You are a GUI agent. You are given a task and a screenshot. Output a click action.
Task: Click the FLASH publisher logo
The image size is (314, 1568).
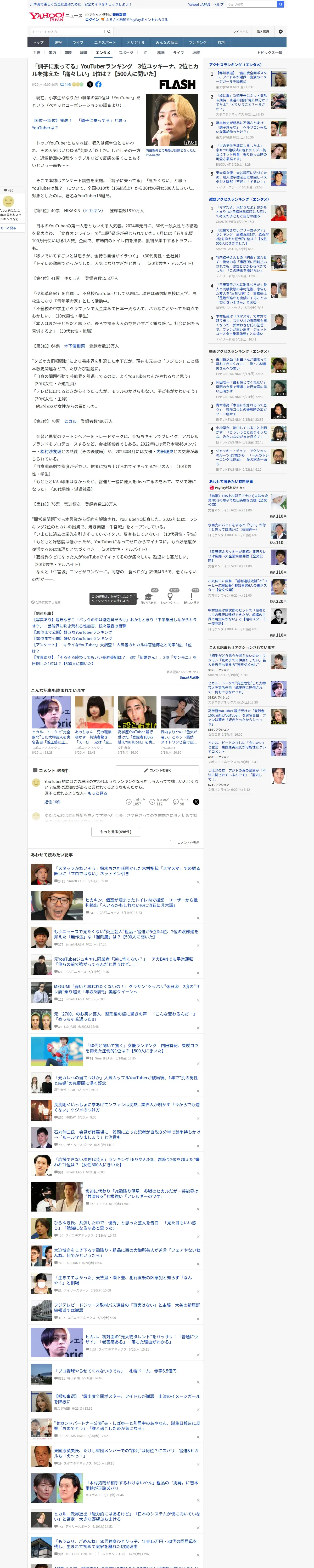pyautogui.click(x=177, y=85)
